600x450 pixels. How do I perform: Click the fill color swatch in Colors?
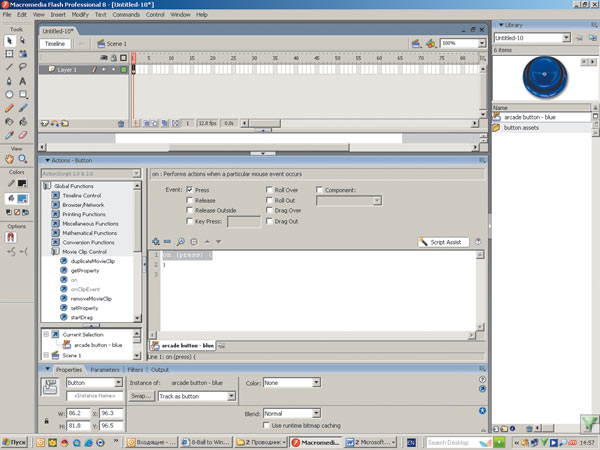21,198
